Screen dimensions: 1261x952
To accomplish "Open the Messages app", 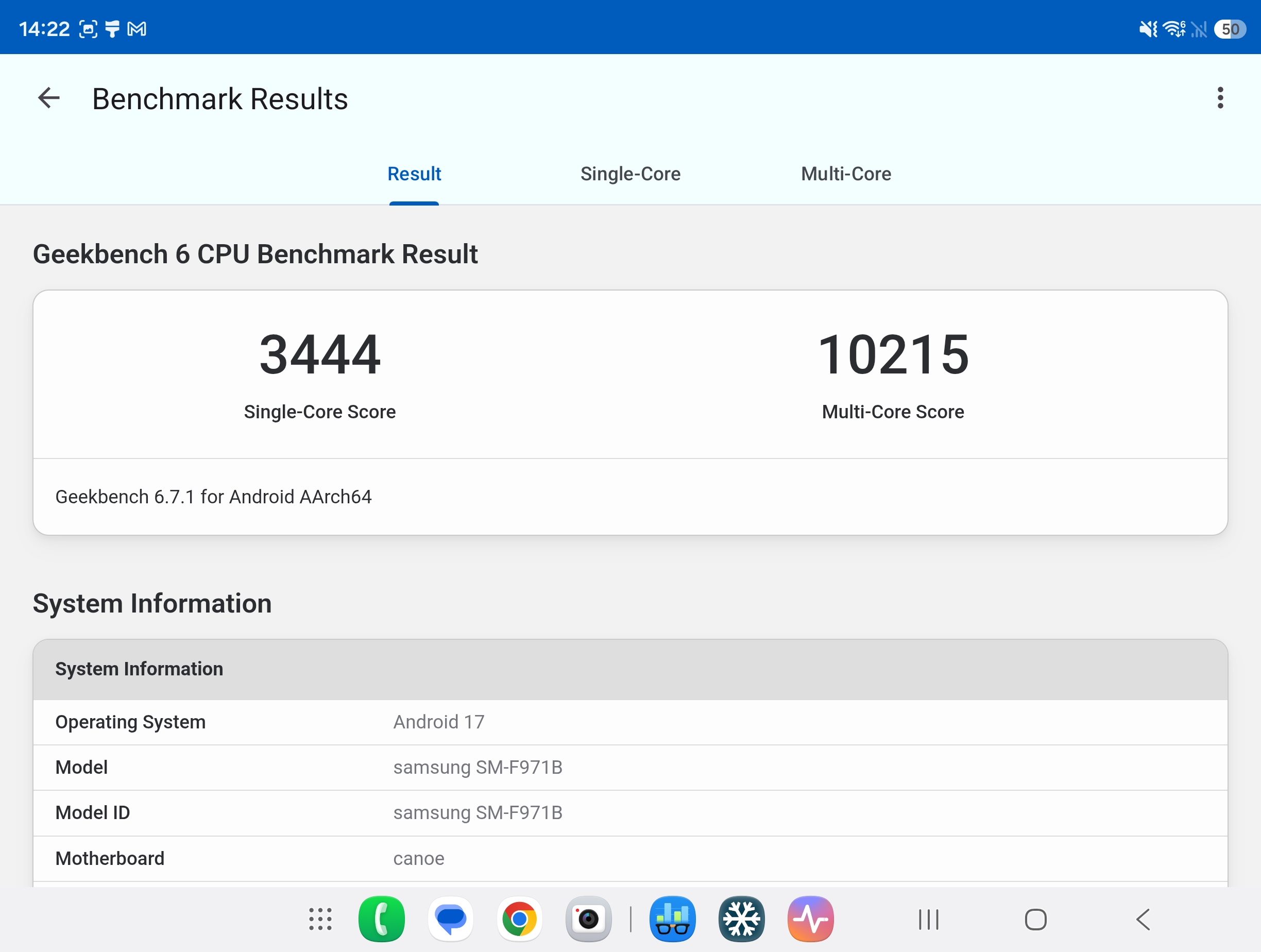I will [x=451, y=919].
